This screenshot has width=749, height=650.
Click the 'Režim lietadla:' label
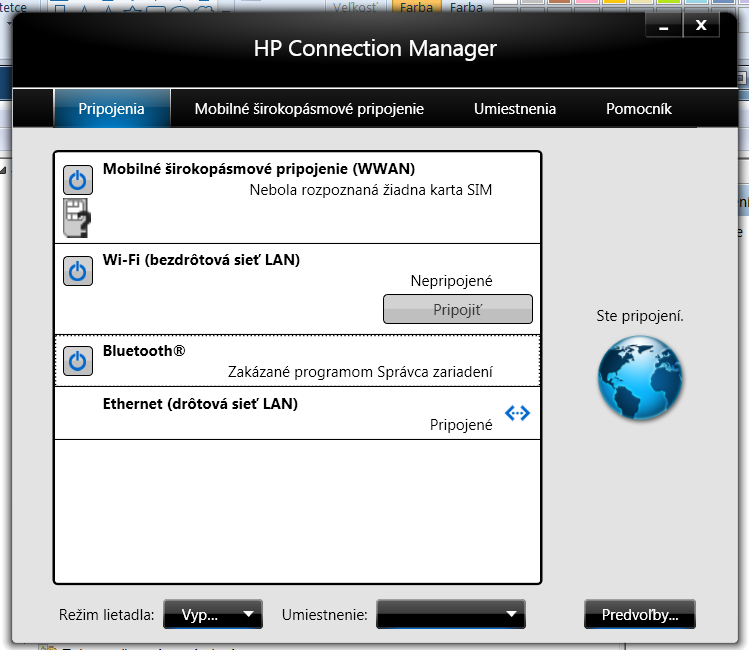point(107,615)
